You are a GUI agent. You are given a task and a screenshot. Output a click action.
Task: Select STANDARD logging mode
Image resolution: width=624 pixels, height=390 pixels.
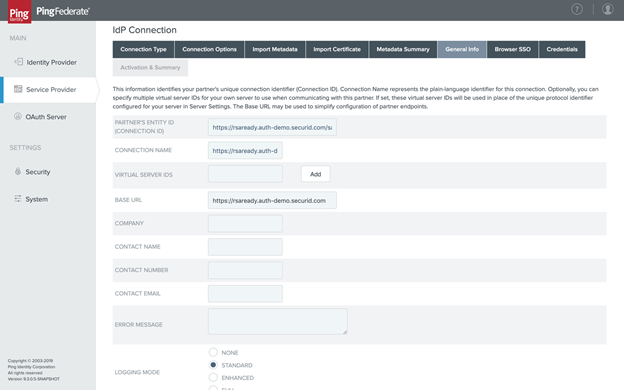(x=213, y=365)
